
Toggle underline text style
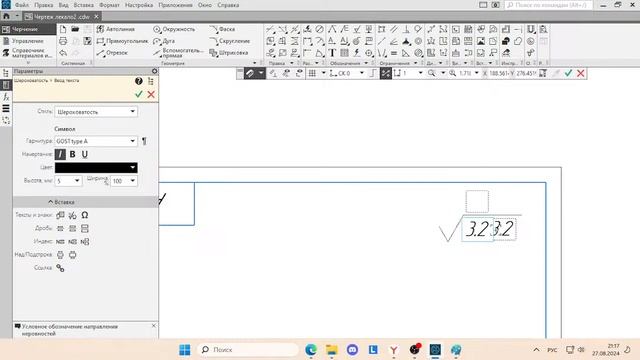click(x=84, y=154)
